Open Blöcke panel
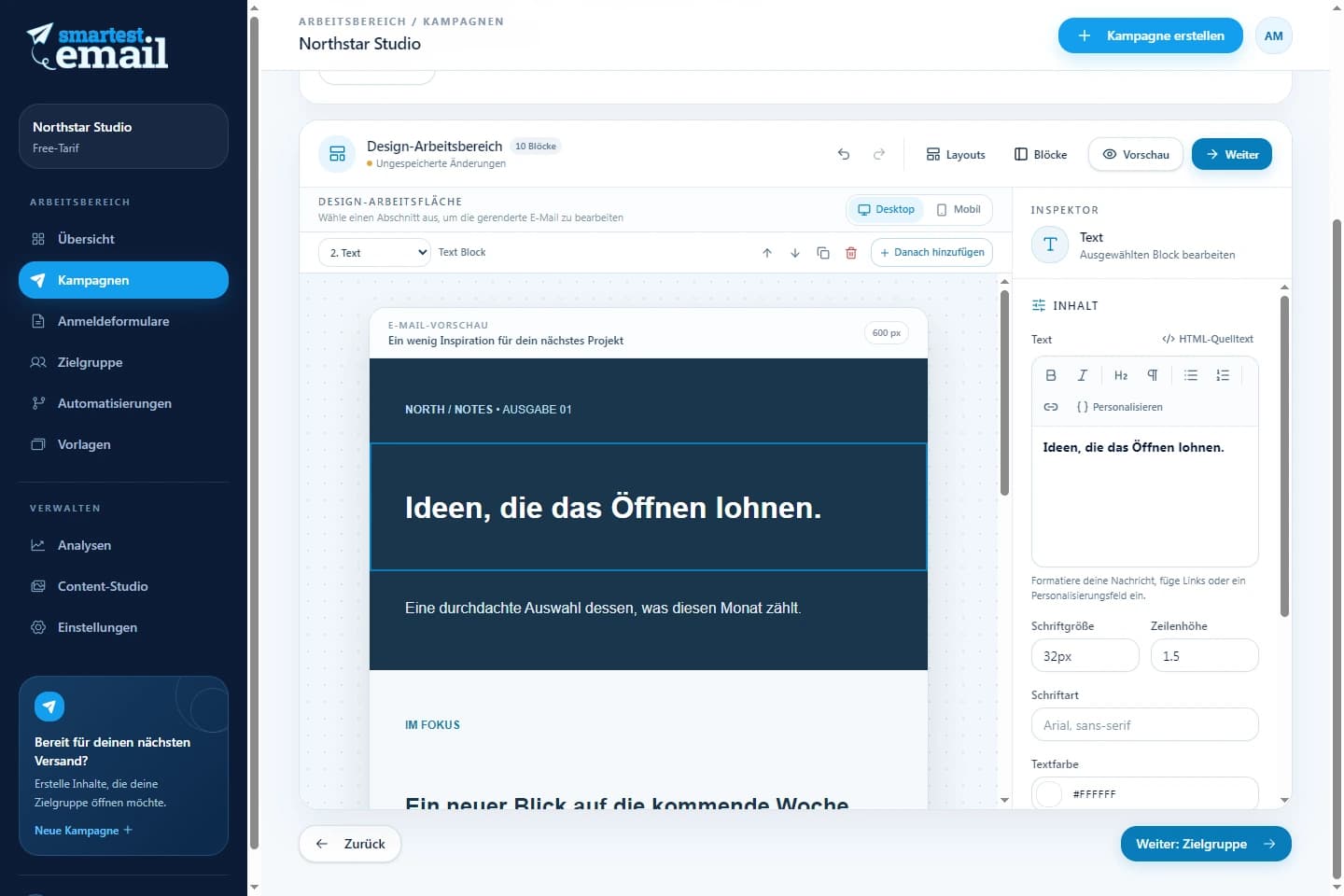 coord(1041,154)
